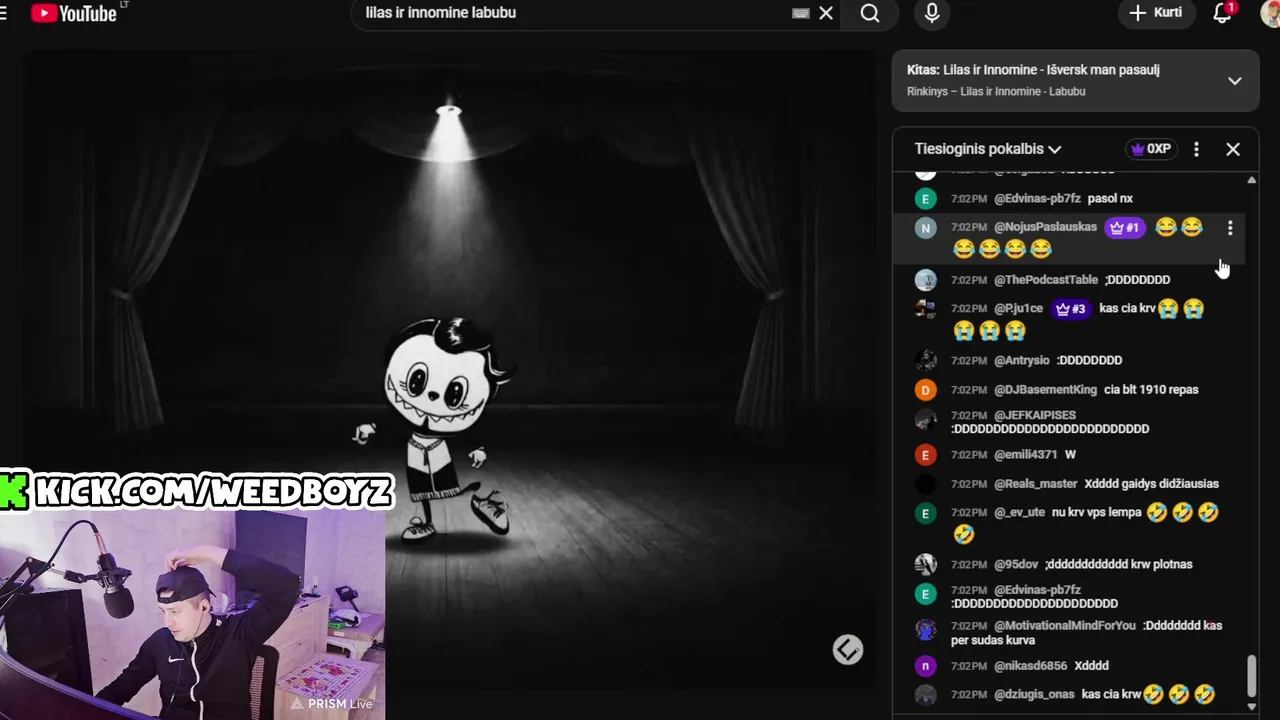Click the @_ev_ute username
The height and width of the screenshot is (720, 1280).
[1019, 512]
